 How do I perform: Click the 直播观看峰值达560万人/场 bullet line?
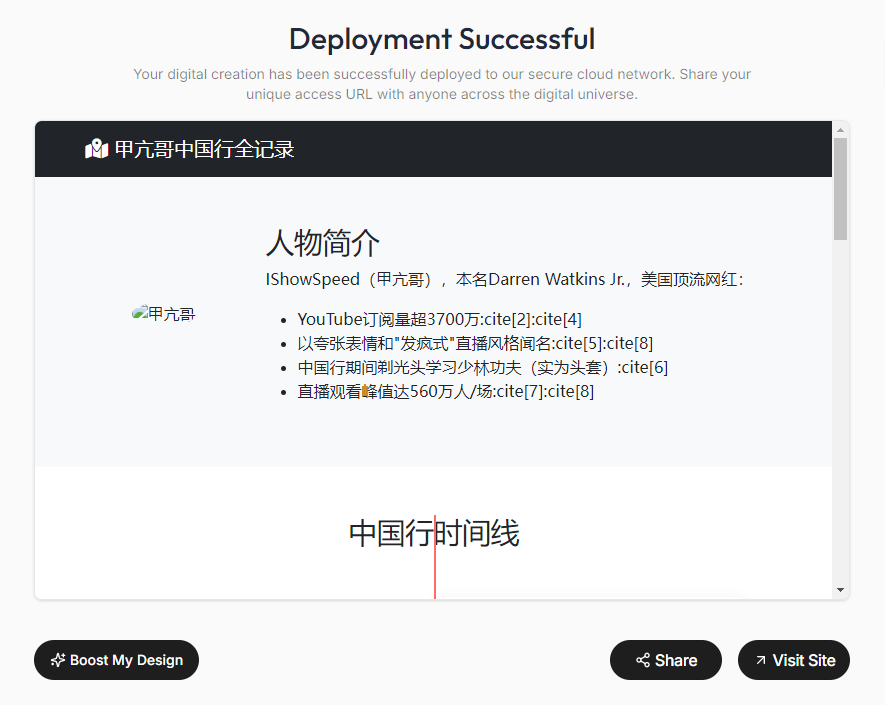(x=445, y=391)
